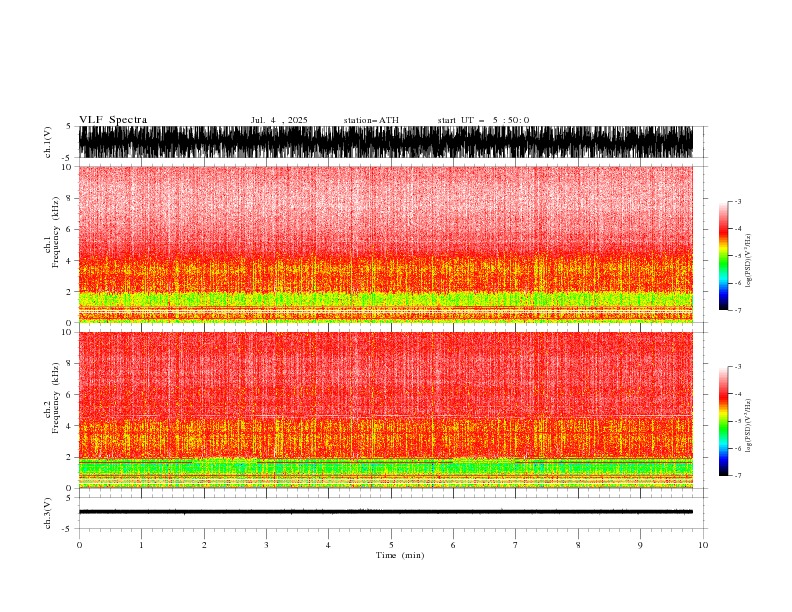Click the time-axis tick label "10"
Screen dimensions: 792x612
[703, 545]
